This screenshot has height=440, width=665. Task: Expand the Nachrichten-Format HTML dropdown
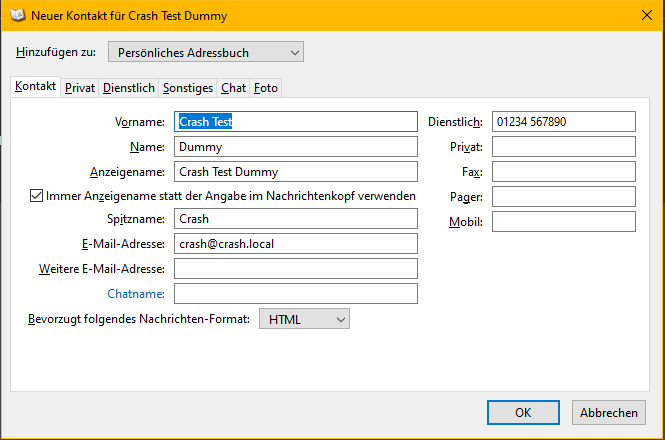pos(304,319)
